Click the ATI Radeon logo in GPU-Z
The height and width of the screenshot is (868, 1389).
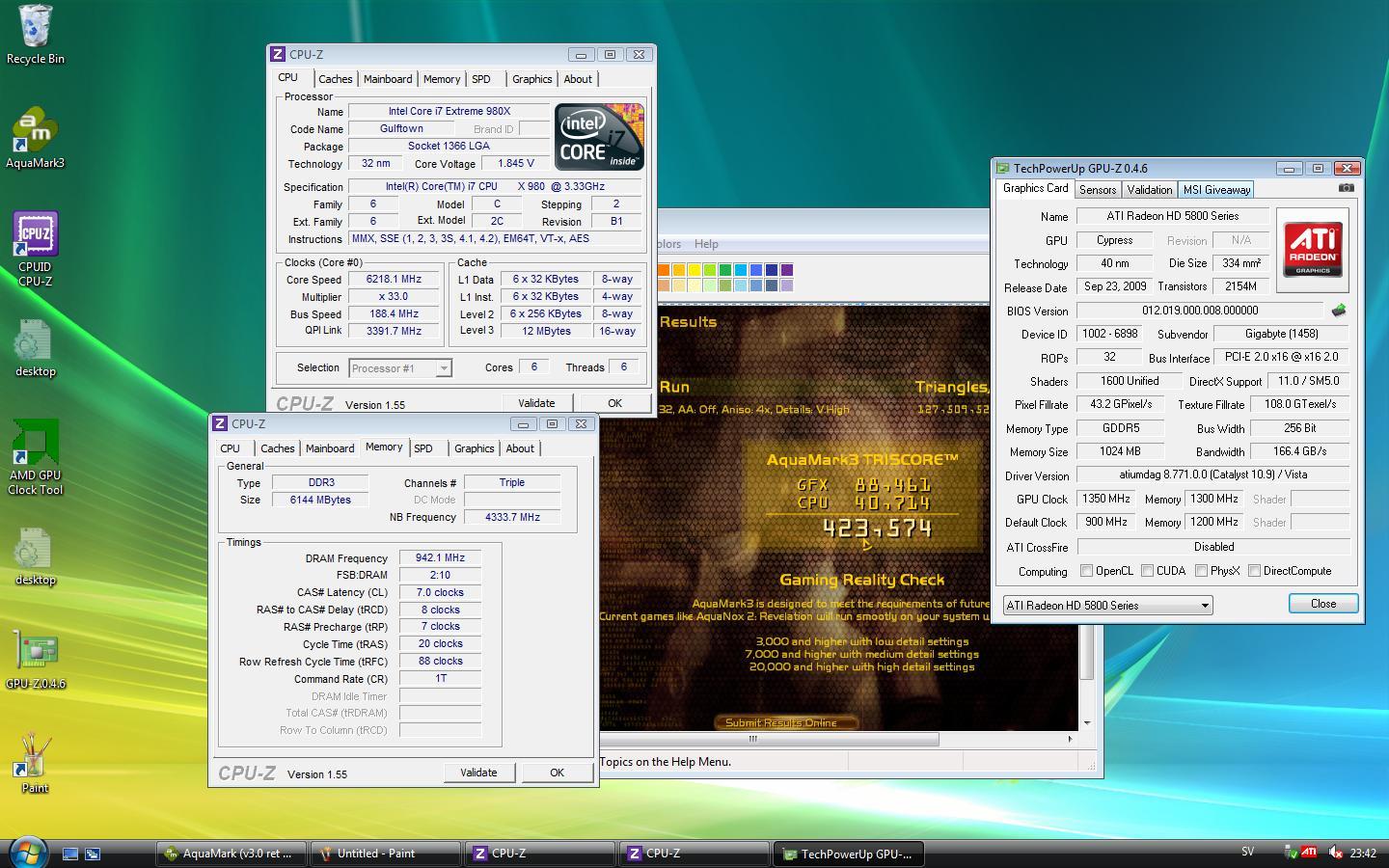pos(1313,250)
